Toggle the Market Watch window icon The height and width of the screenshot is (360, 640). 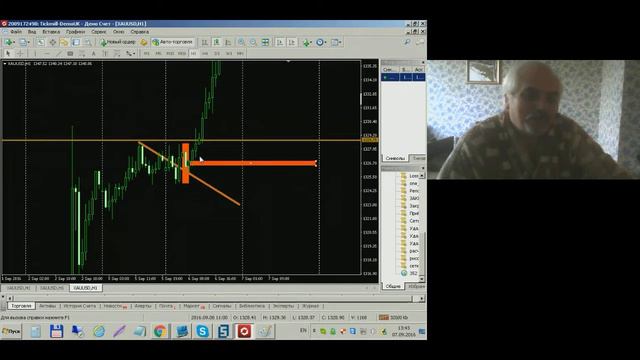41,42
